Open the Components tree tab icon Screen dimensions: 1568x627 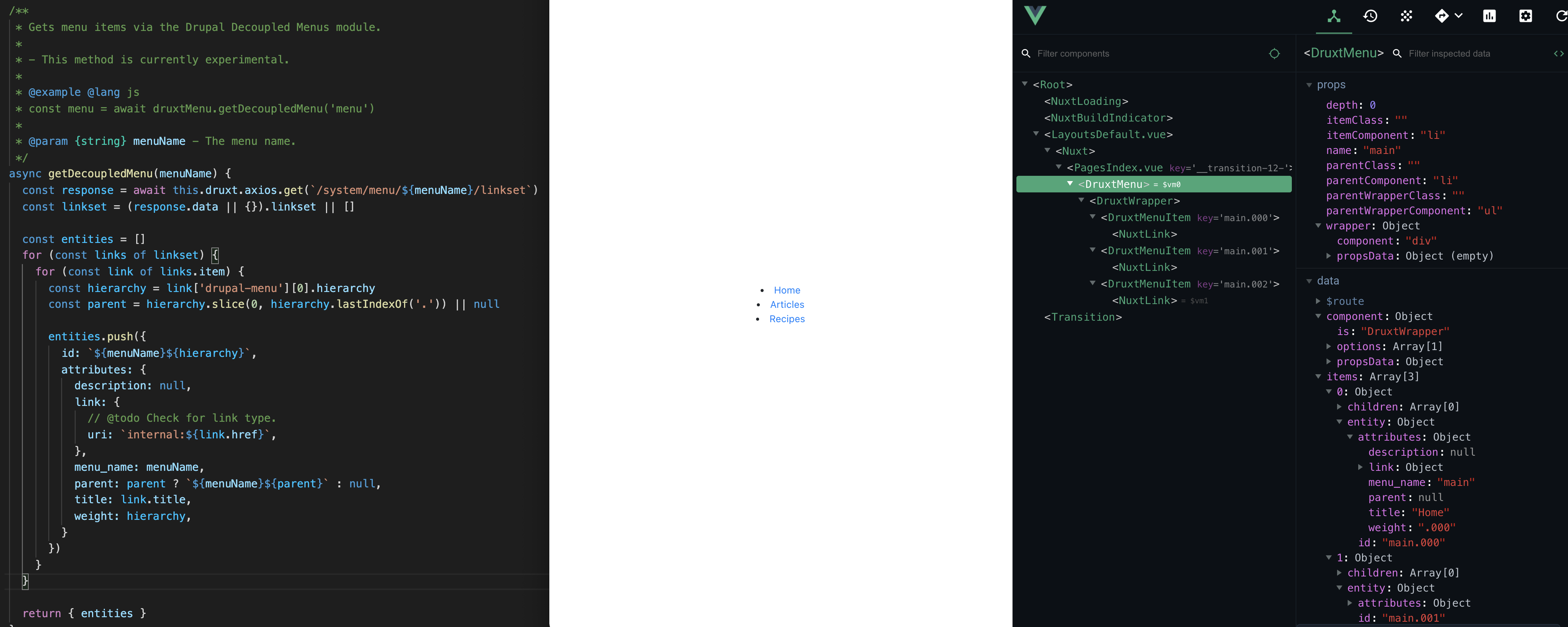coord(1334,17)
